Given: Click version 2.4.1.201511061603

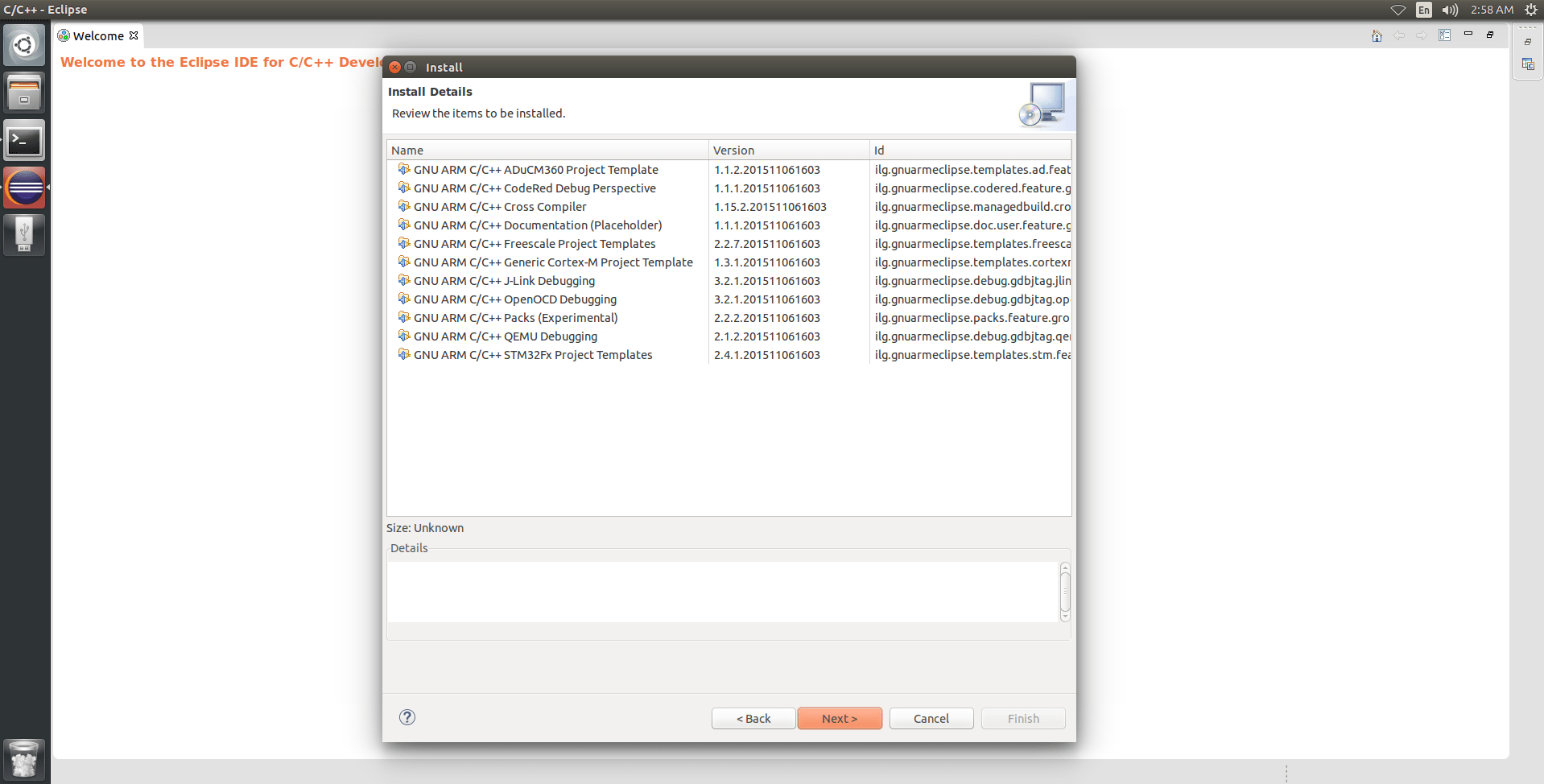Looking at the screenshot, I should [767, 355].
